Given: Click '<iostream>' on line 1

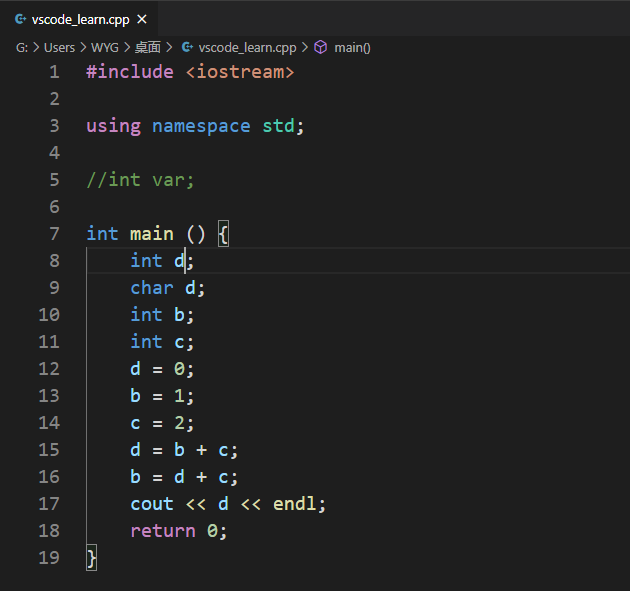Looking at the screenshot, I should pos(240,72).
